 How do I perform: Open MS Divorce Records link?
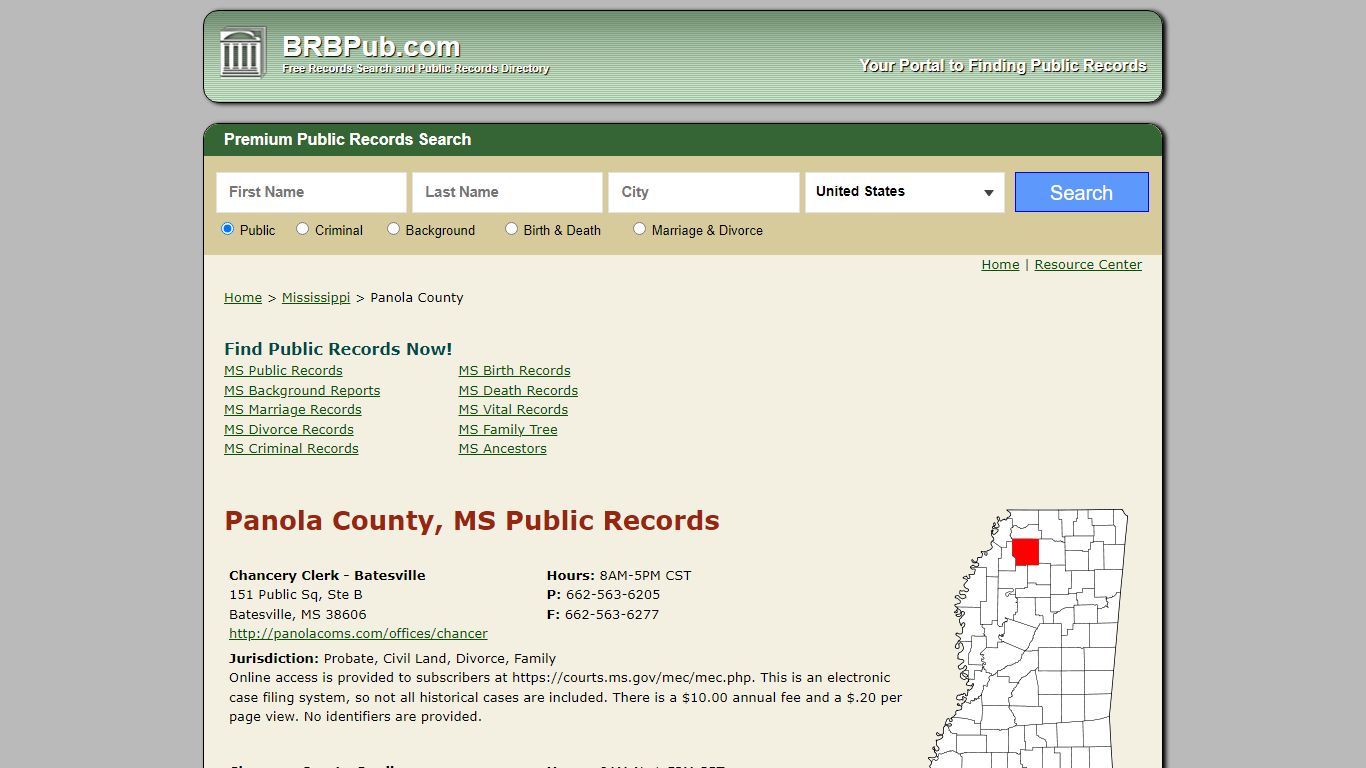point(289,430)
